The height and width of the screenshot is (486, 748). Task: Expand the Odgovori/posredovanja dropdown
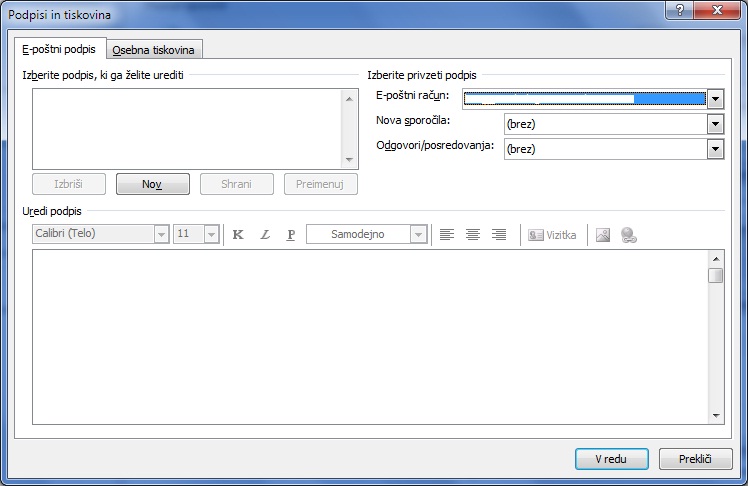[x=715, y=149]
